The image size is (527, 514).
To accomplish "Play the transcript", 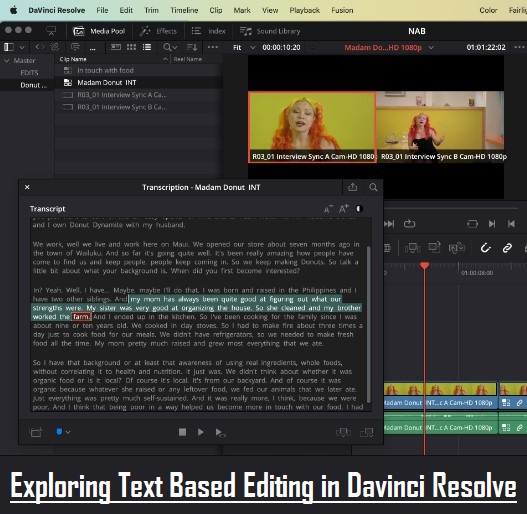I will pos(201,432).
